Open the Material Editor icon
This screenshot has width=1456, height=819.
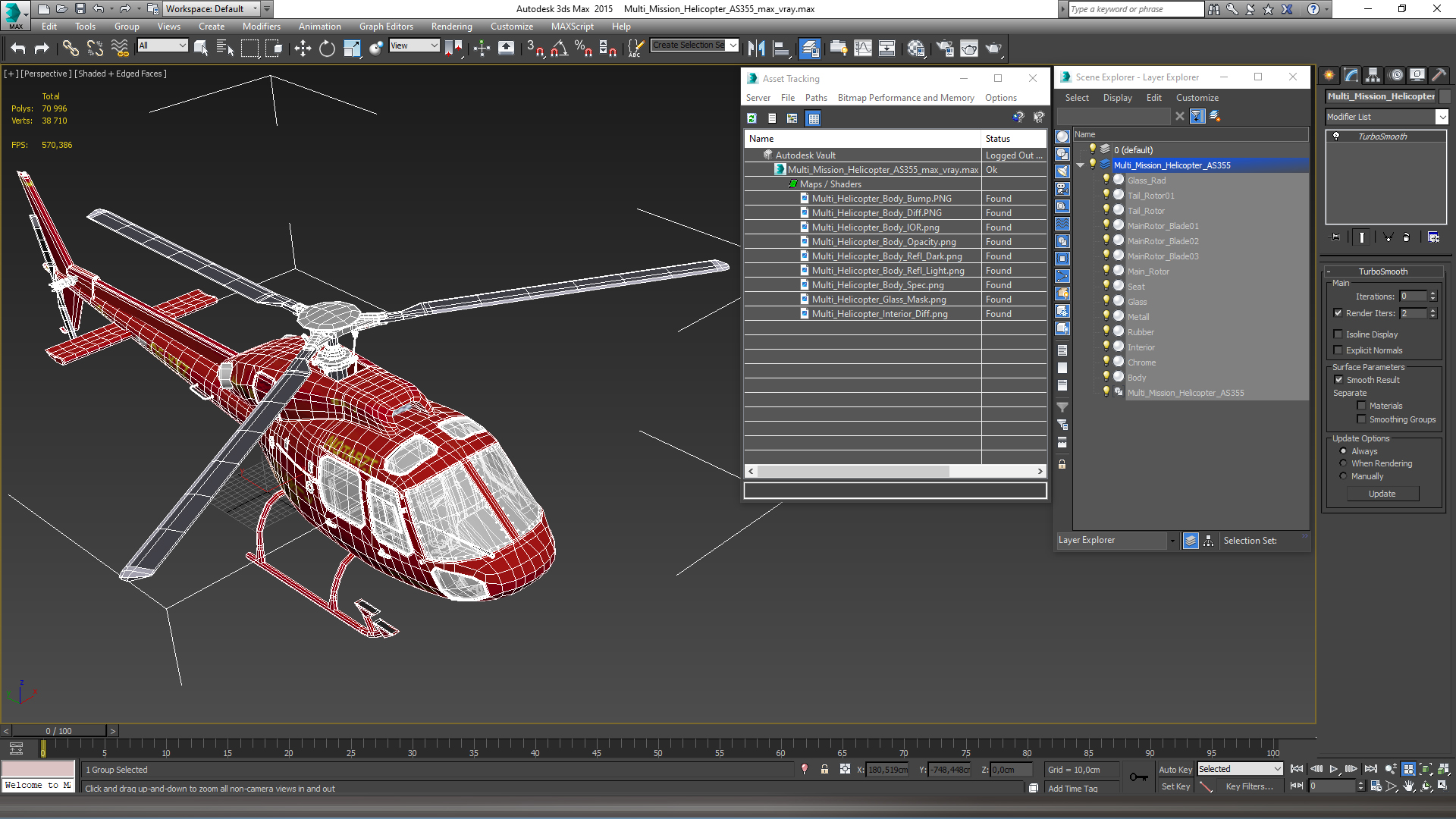pyautogui.click(x=916, y=49)
